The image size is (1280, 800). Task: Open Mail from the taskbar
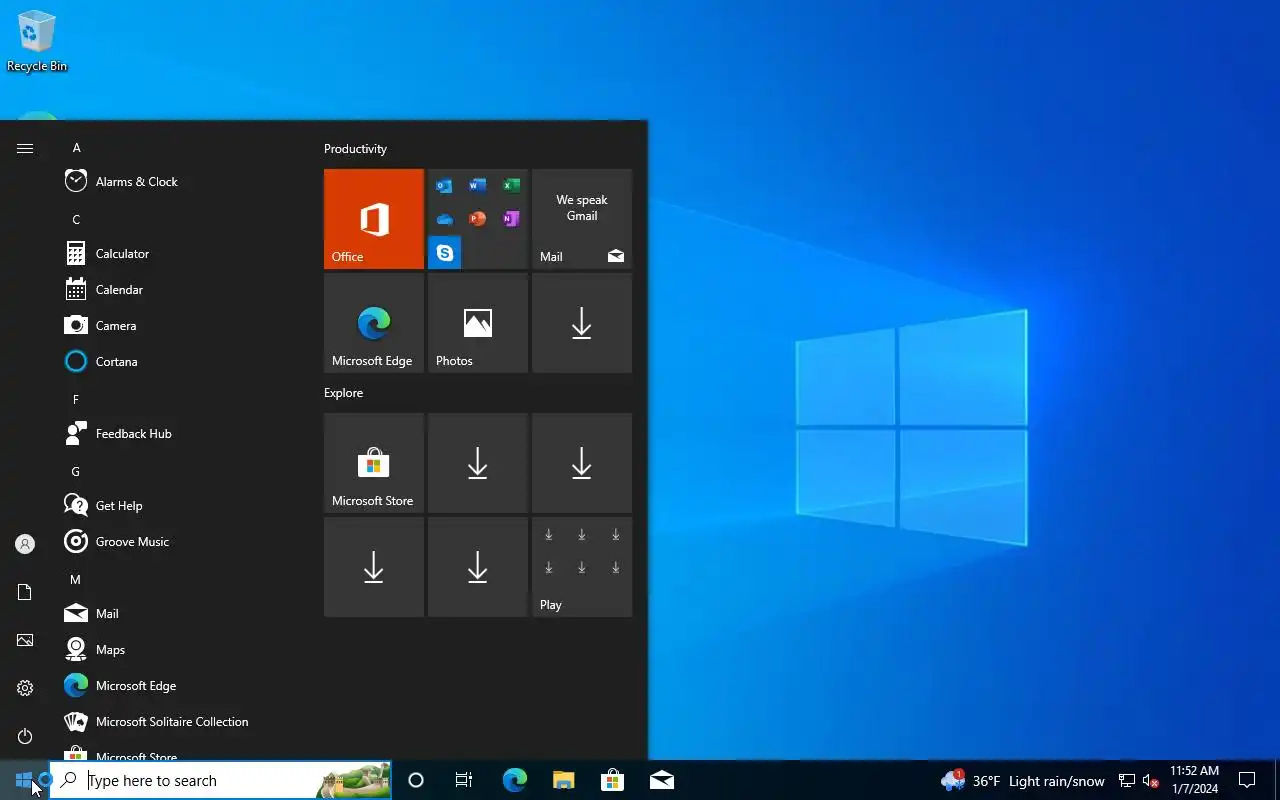[661, 780]
